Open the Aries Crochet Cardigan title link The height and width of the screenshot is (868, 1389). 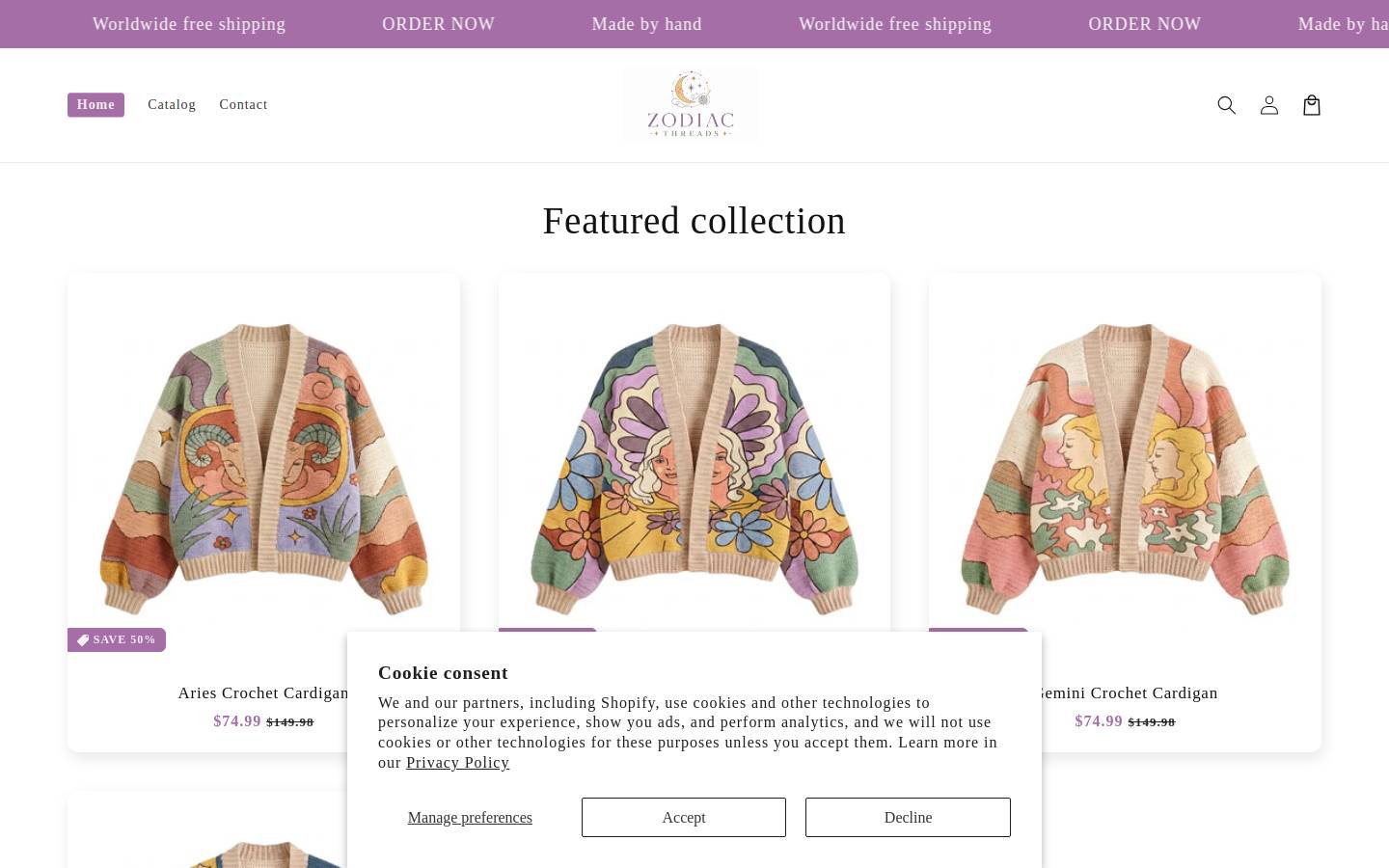263,692
